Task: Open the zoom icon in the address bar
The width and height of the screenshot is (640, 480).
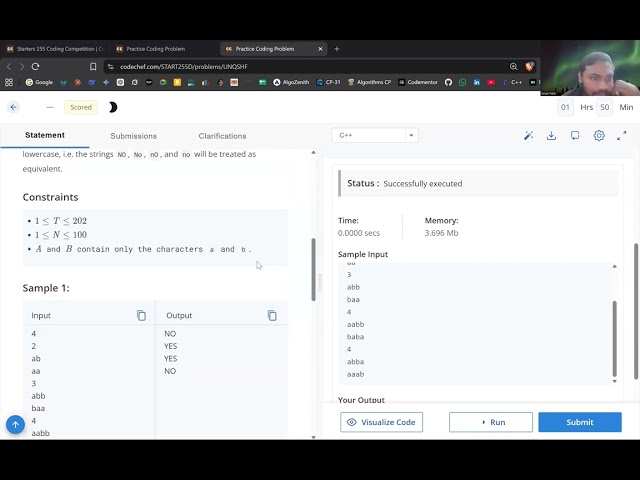Action: click(x=513, y=67)
